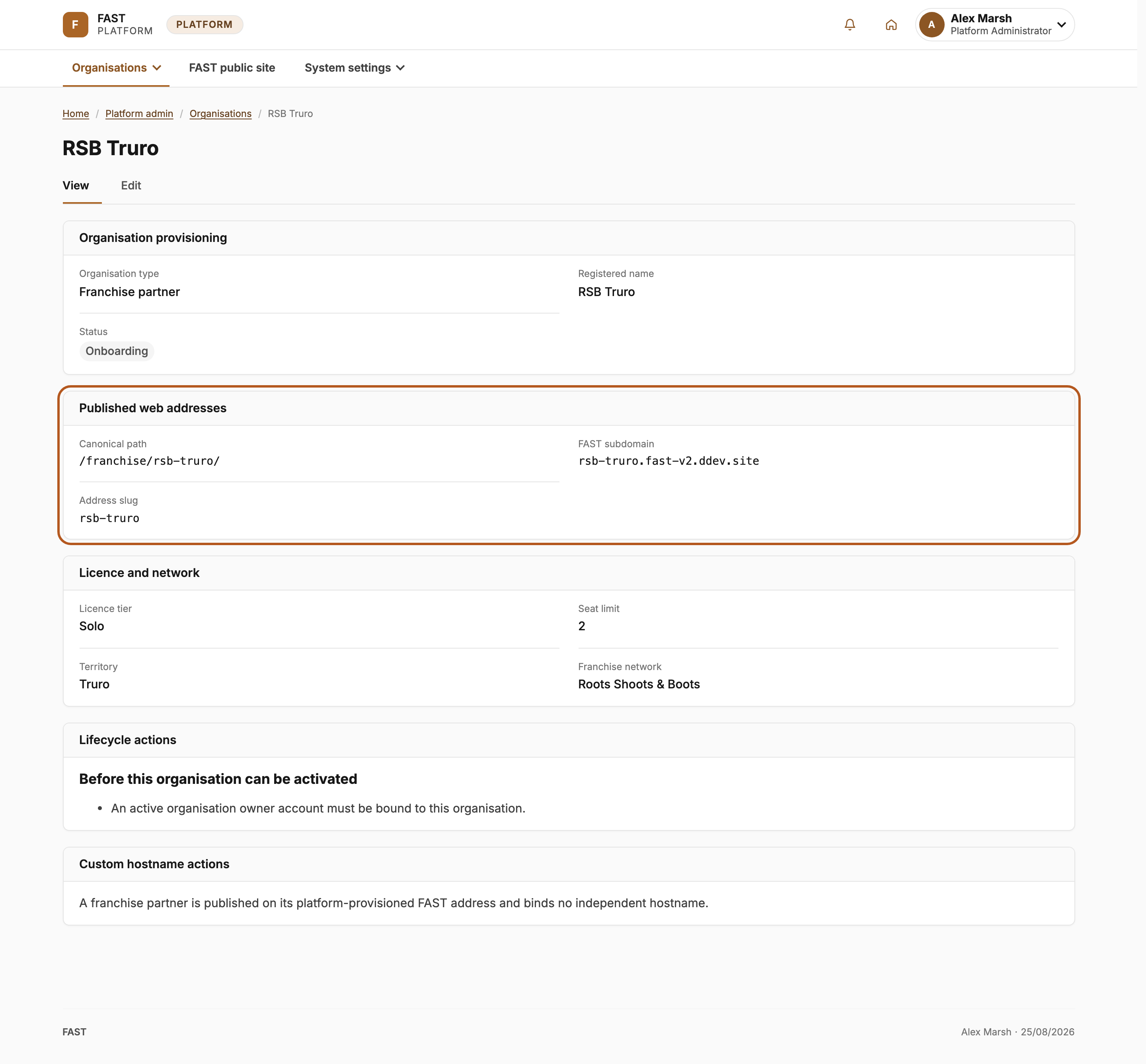This screenshot has height=1064, width=1146.
Task: Expand the Alex Marsh account chevron
Action: (x=1061, y=25)
